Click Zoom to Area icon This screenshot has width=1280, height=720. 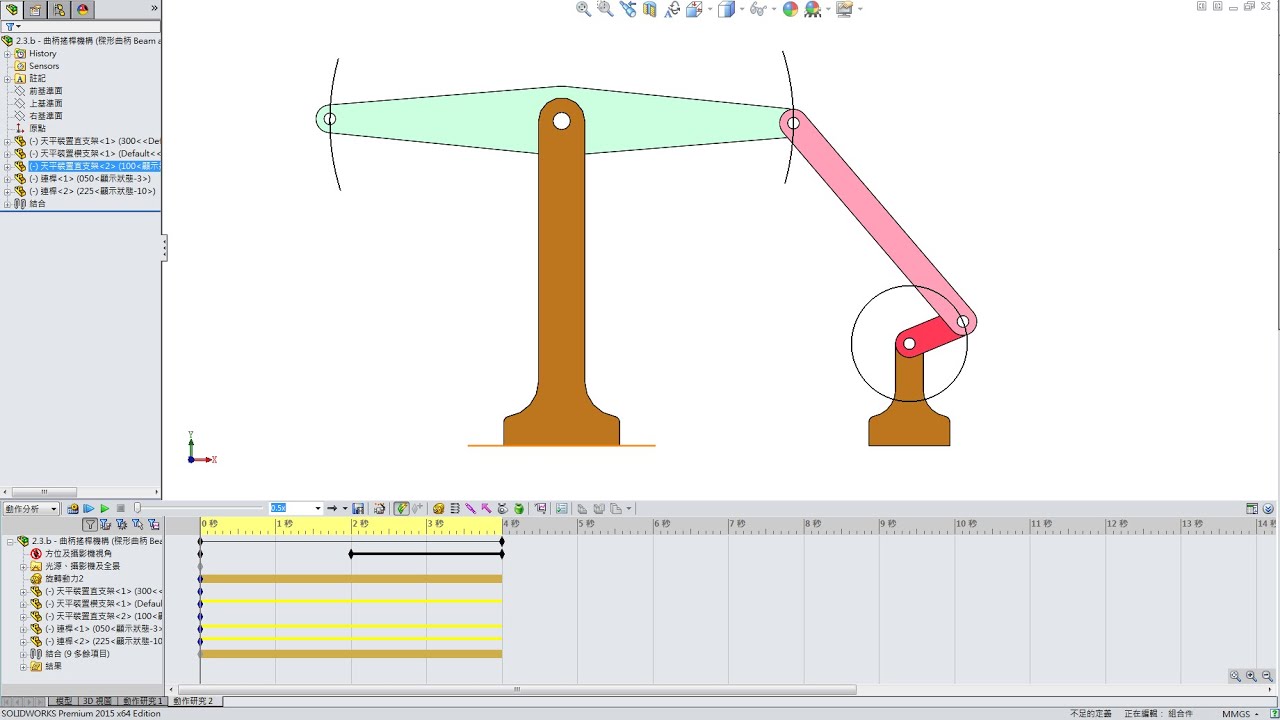pos(605,9)
